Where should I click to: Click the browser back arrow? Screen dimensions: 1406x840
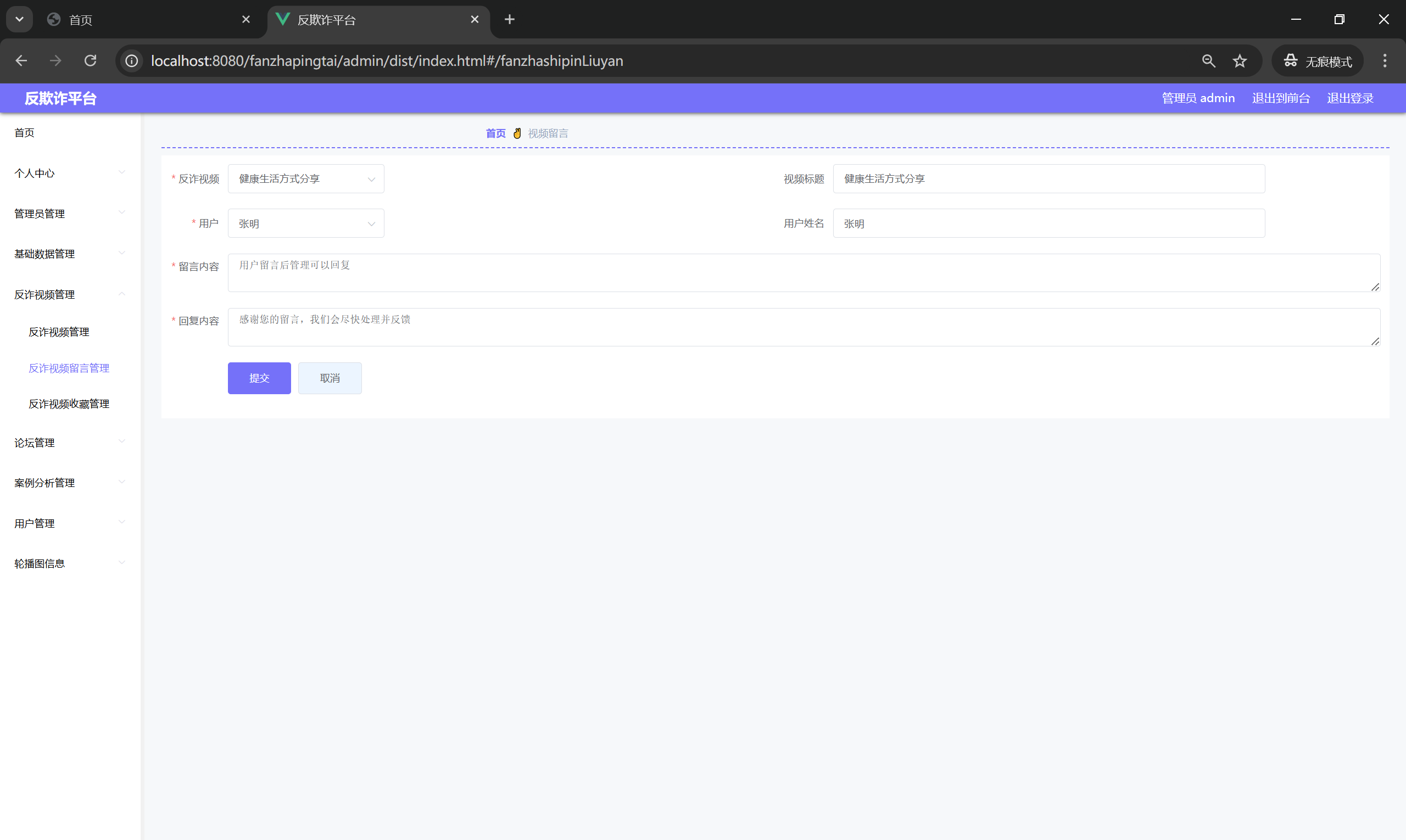pos(21,60)
